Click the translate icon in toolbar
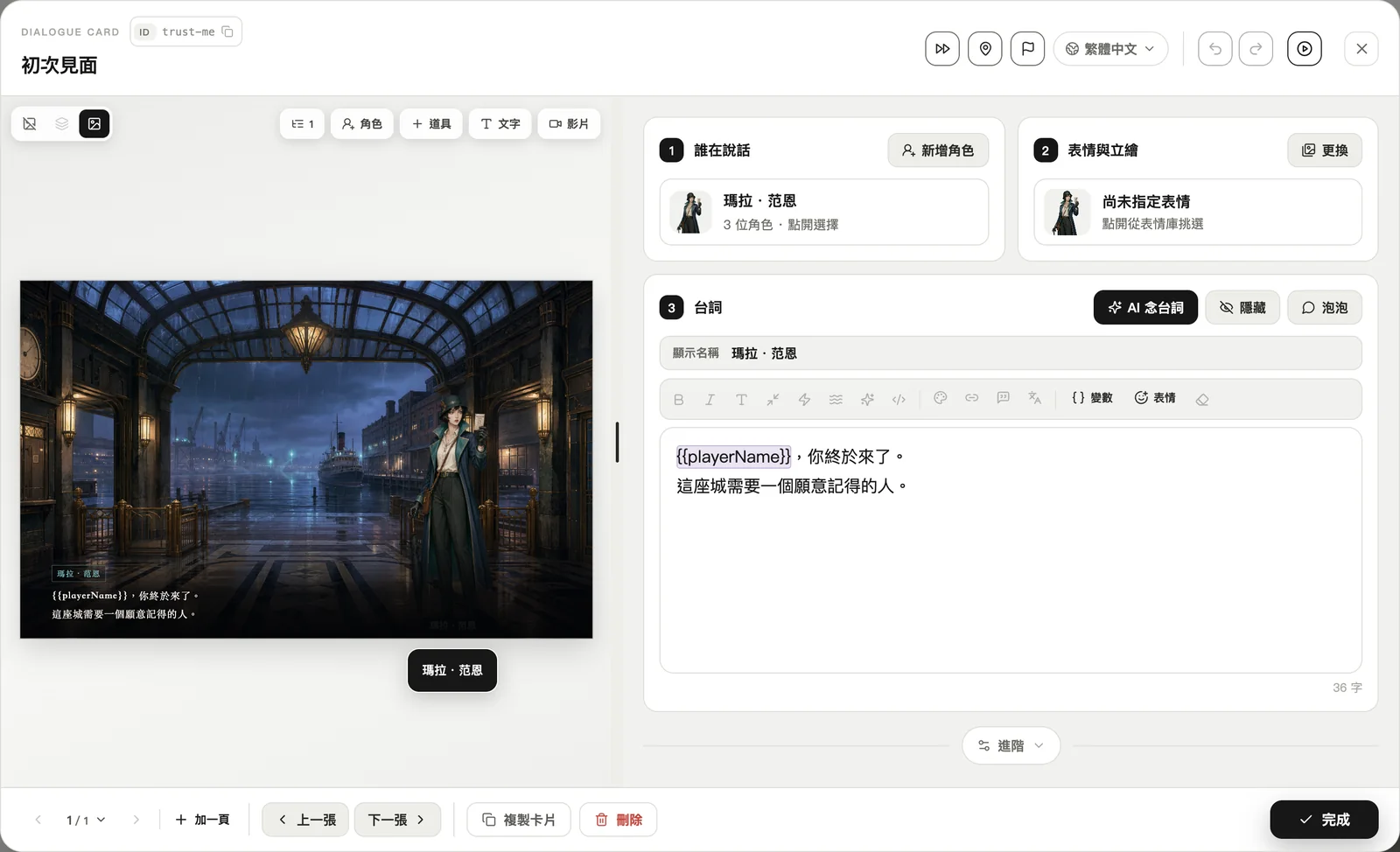1400x852 pixels. click(x=1035, y=398)
